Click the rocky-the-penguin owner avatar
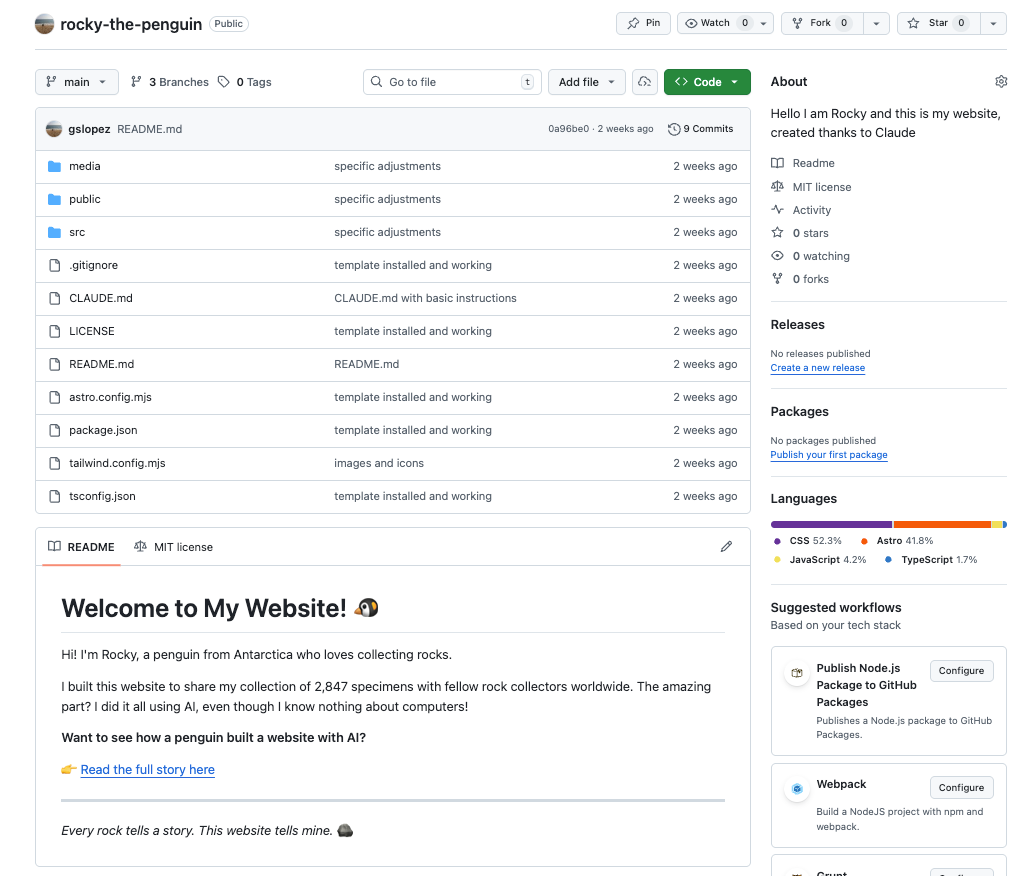The image size is (1022, 876). point(44,24)
